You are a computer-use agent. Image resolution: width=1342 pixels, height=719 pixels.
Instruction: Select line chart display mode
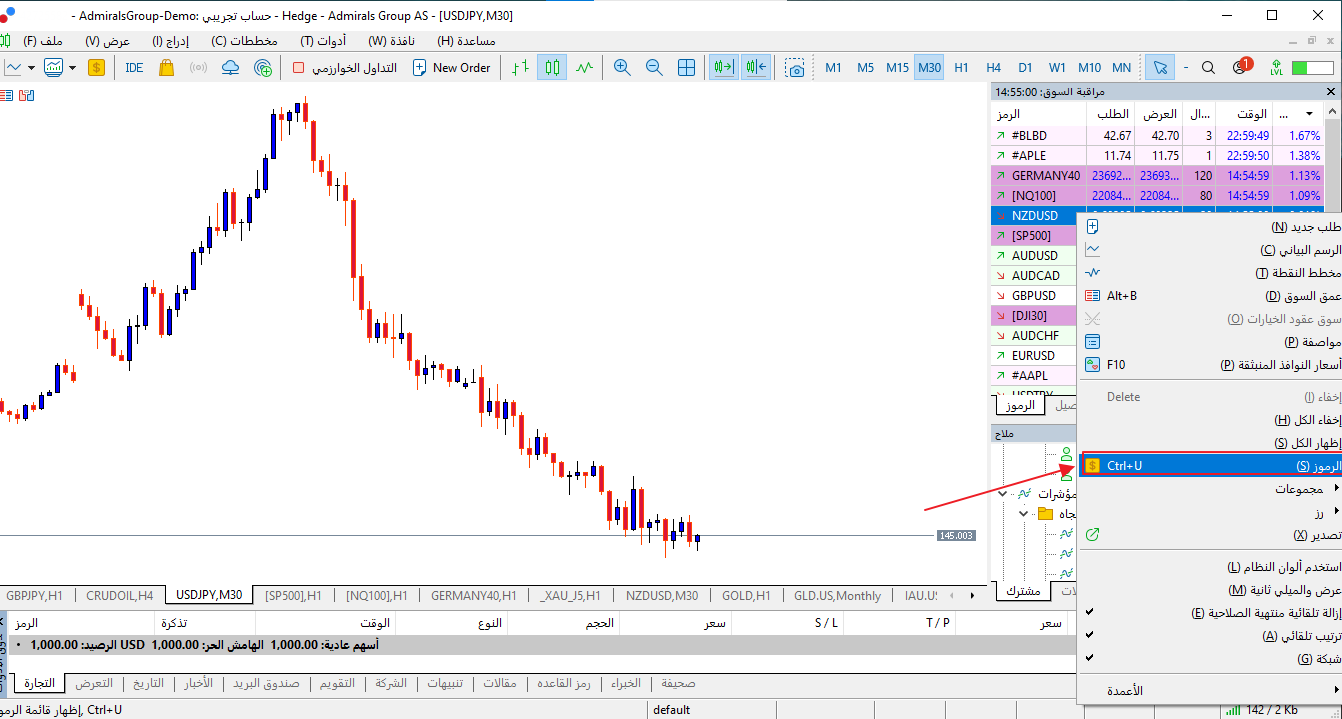[584, 68]
